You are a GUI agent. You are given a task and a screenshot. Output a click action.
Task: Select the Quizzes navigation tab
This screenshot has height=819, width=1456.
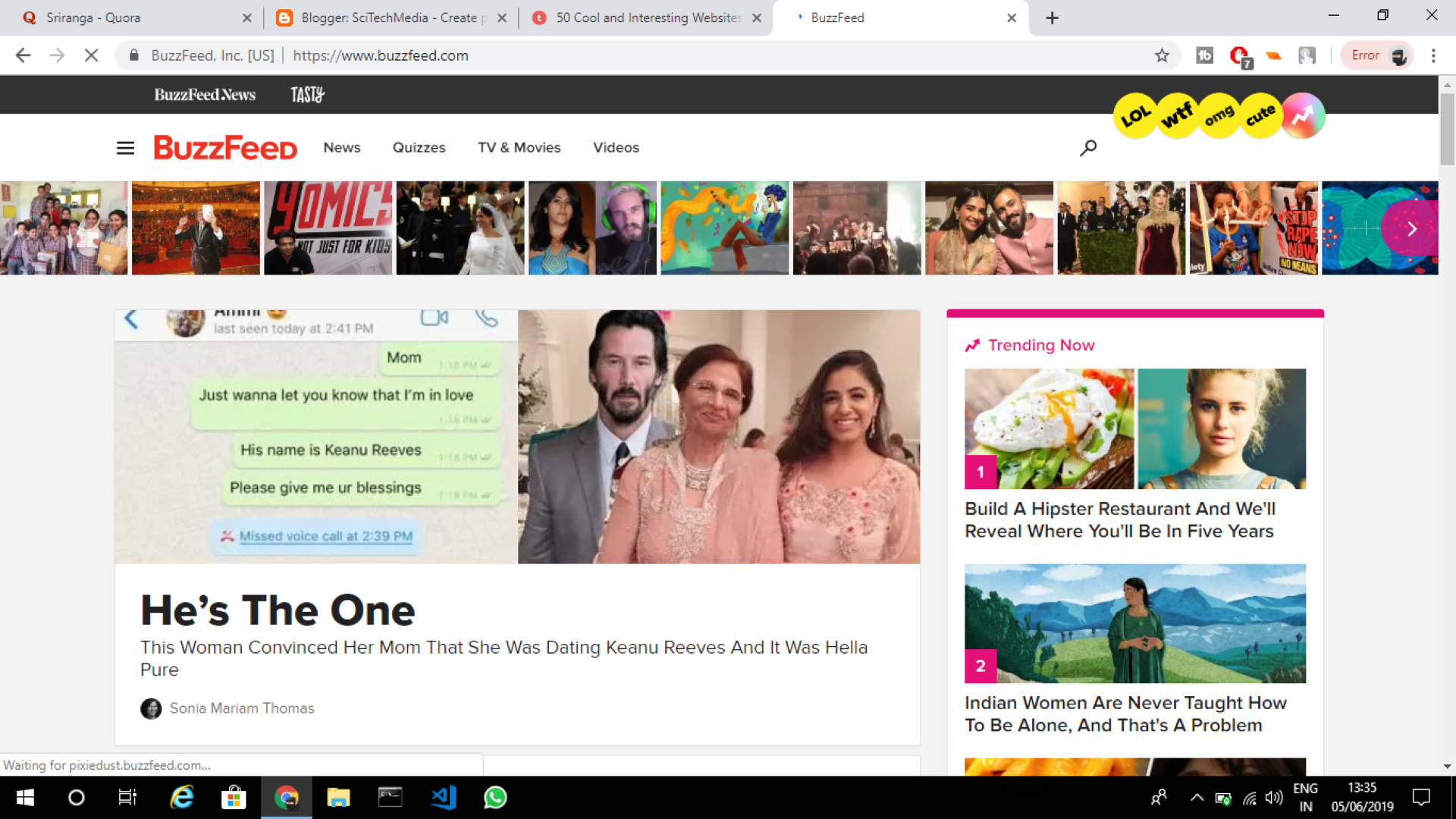coord(418,147)
